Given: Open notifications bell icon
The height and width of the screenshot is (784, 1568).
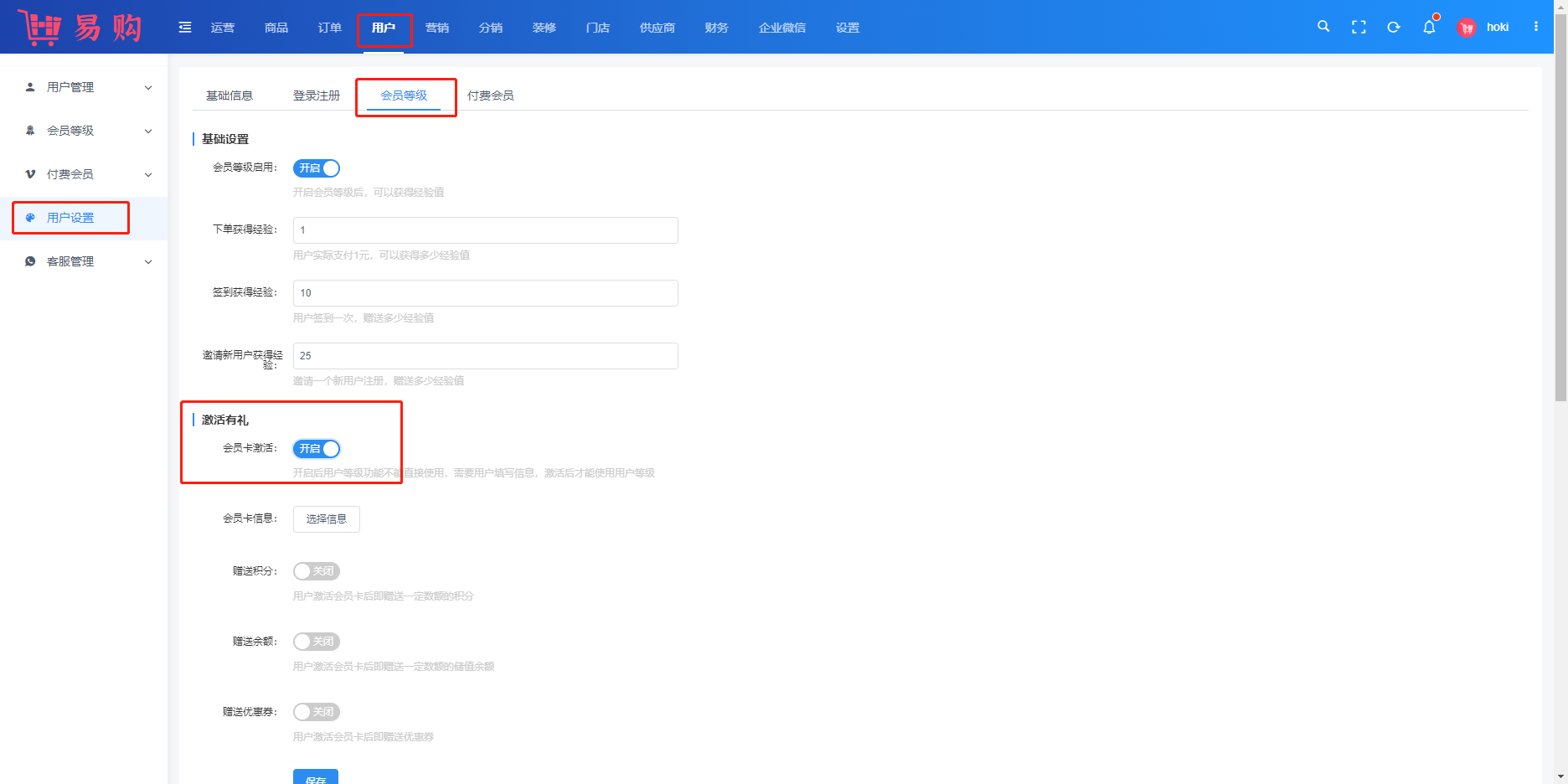Looking at the screenshot, I should [1429, 28].
